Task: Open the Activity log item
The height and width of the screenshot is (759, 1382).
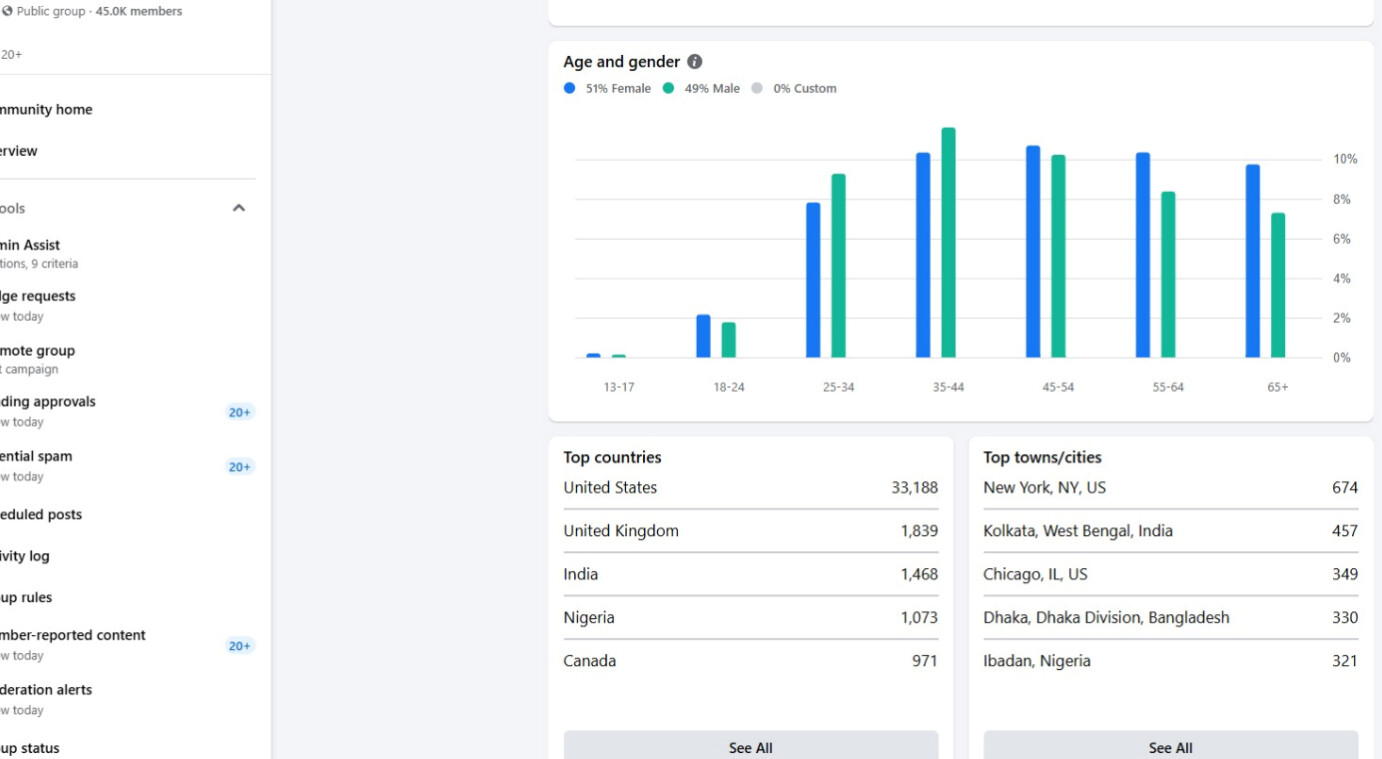Action: [x=25, y=556]
